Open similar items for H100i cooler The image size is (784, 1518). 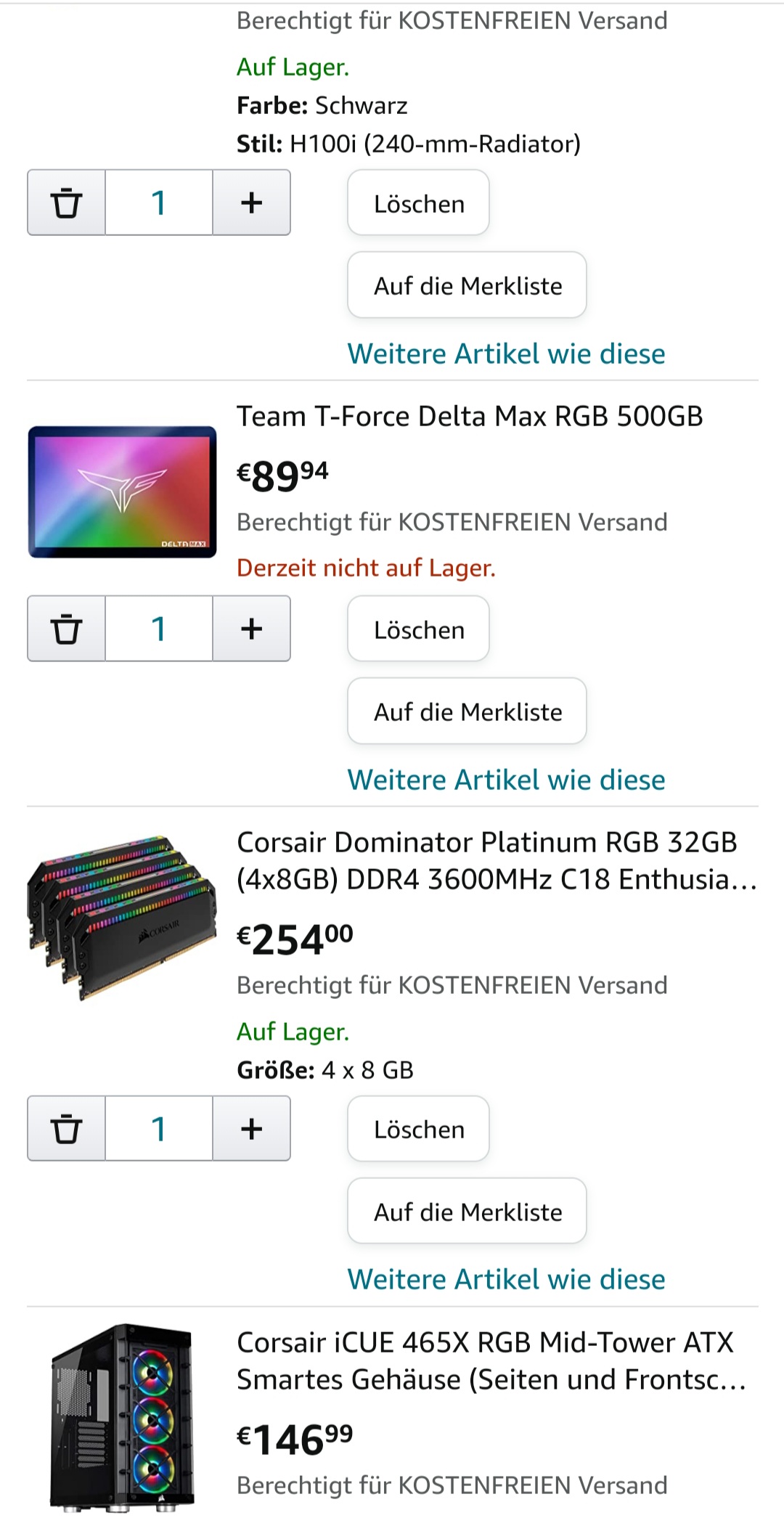[506, 354]
